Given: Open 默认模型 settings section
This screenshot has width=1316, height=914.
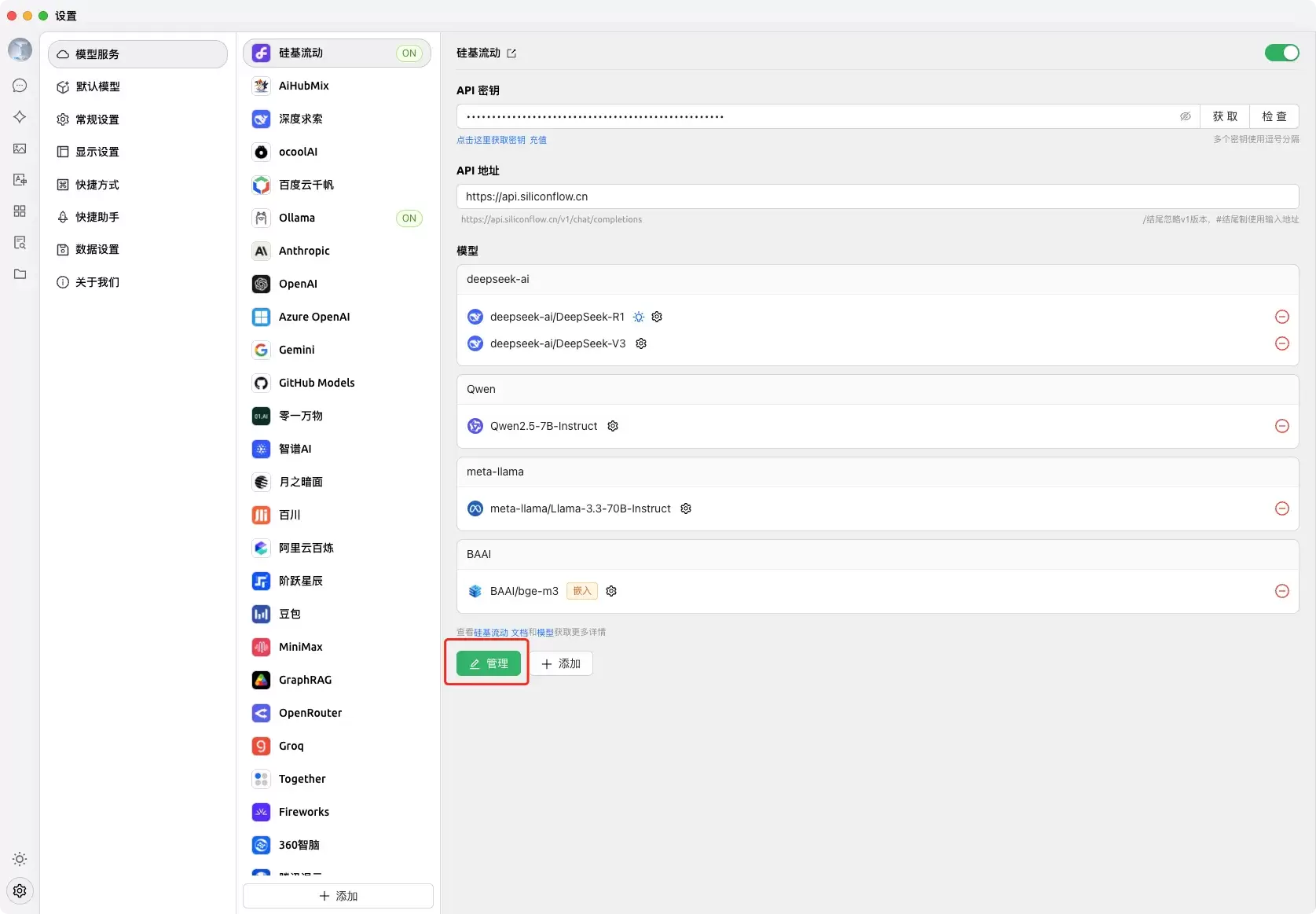Looking at the screenshot, I should pyautogui.click(x=137, y=86).
